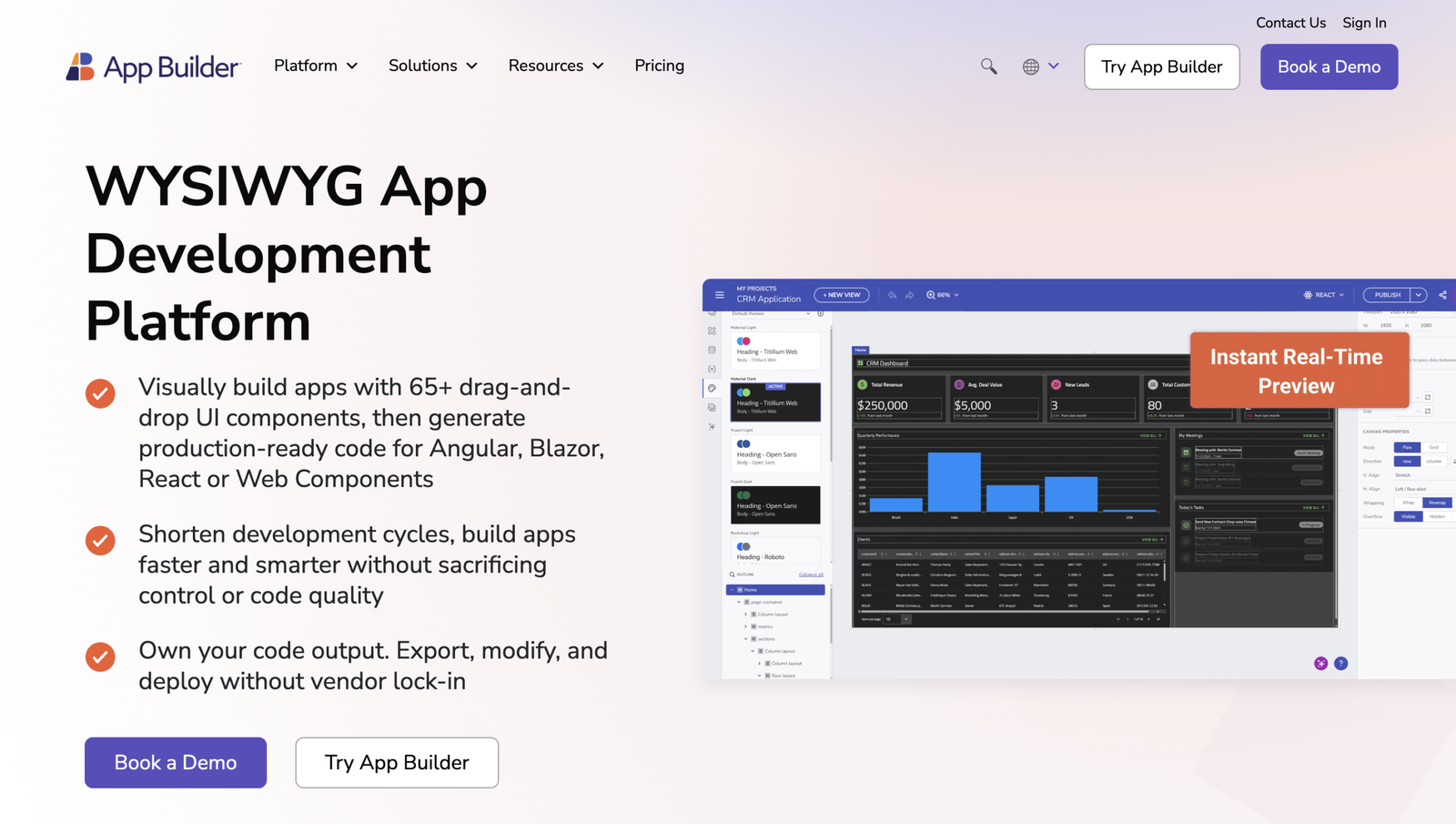Open the Pricing page
Screen dimensions: 1456x824
click(x=659, y=66)
